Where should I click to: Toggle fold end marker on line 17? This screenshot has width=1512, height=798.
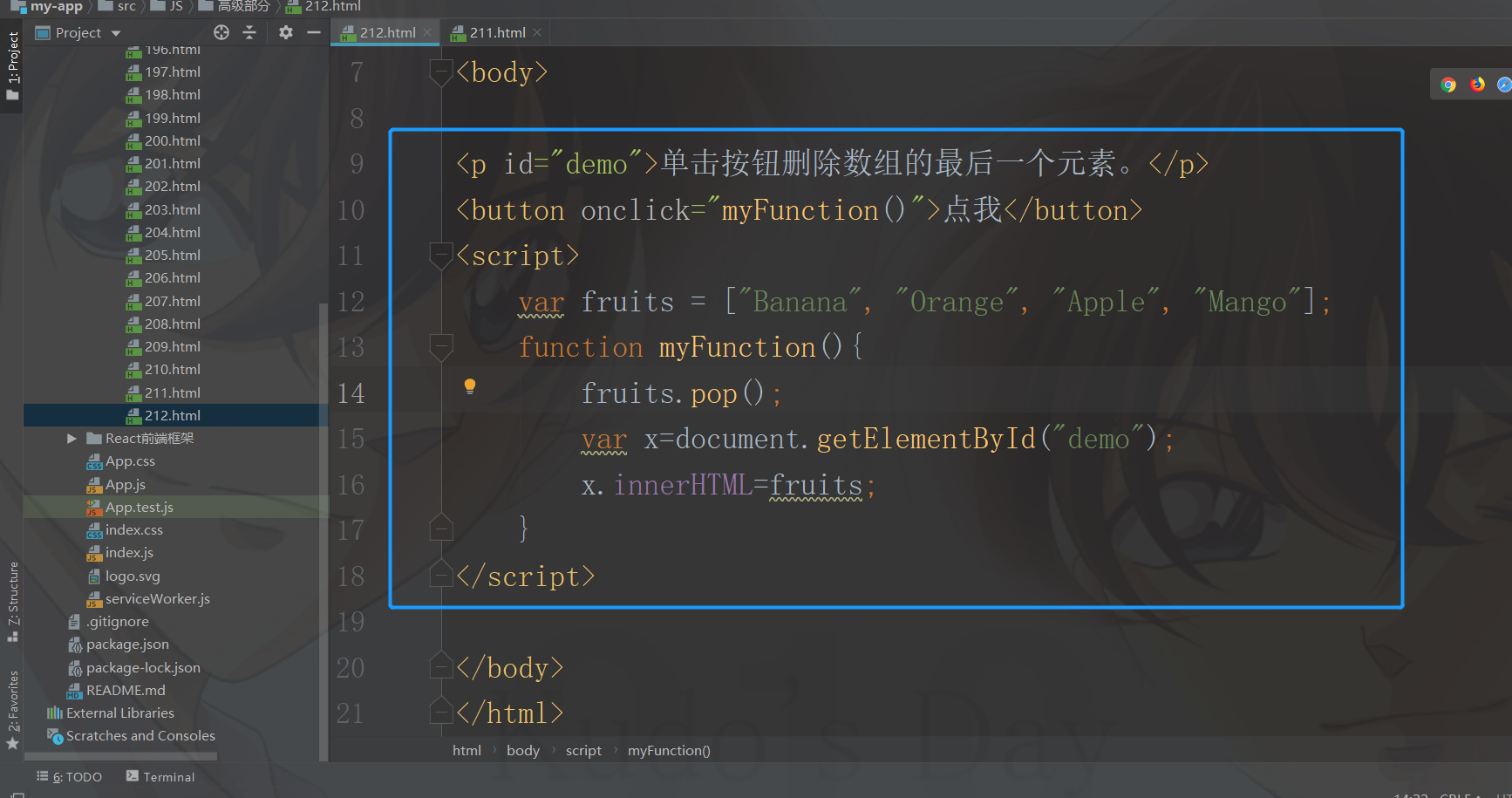(x=441, y=529)
